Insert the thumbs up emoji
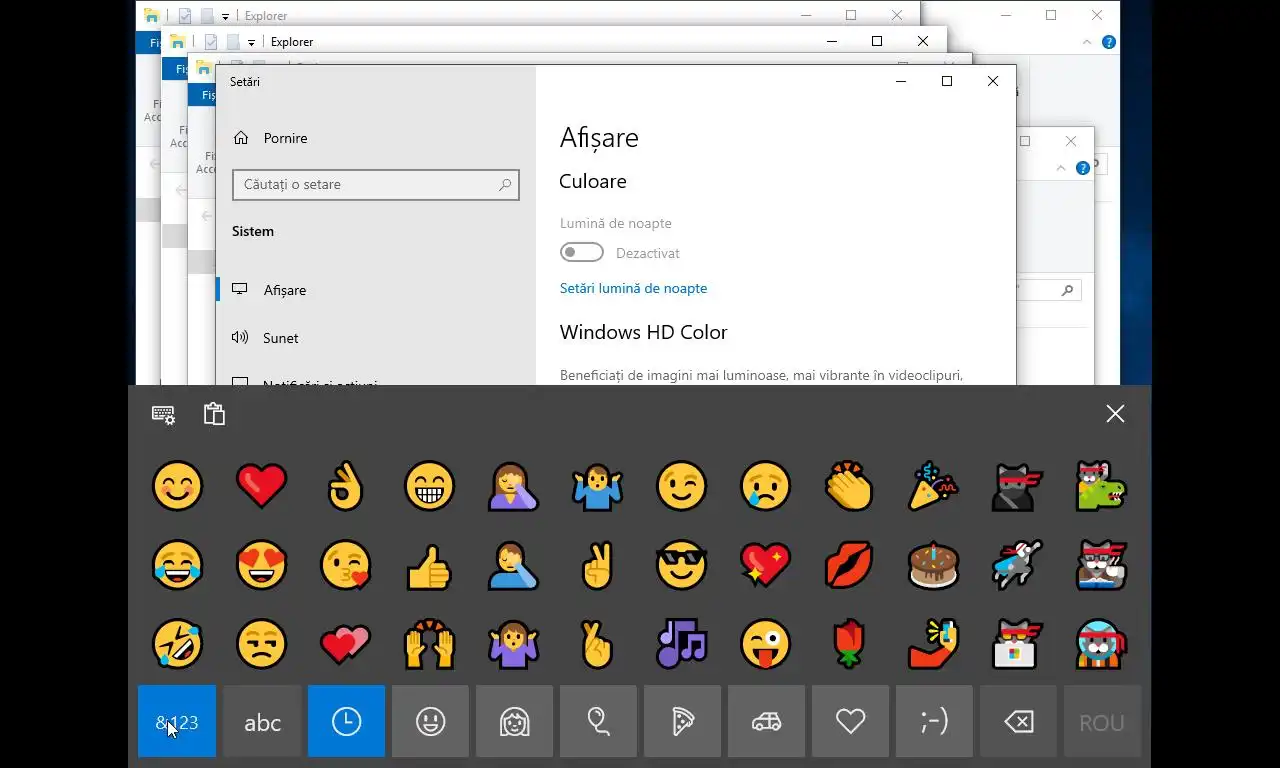Screen dimensions: 1280x768 click(x=429, y=565)
